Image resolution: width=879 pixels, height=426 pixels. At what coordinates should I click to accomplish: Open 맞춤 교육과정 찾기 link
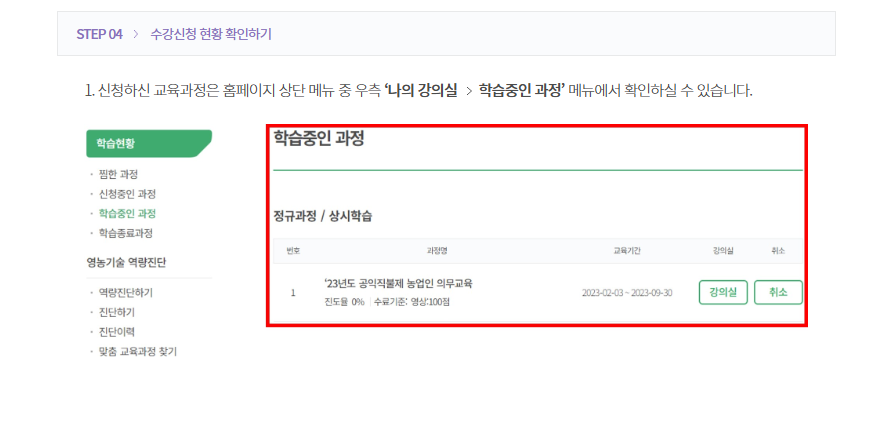coord(137,352)
